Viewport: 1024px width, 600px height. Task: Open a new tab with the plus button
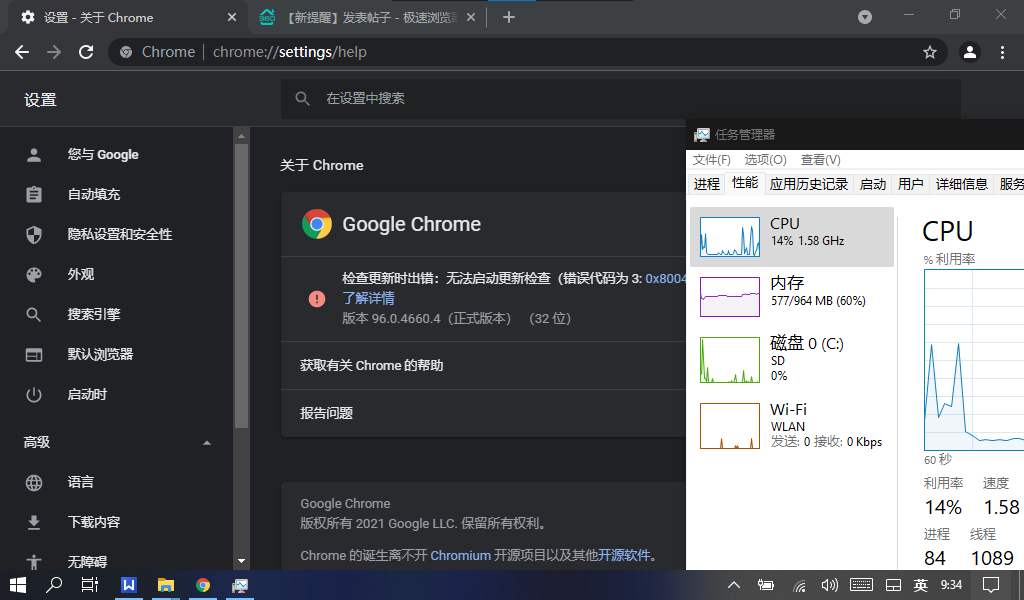click(509, 18)
